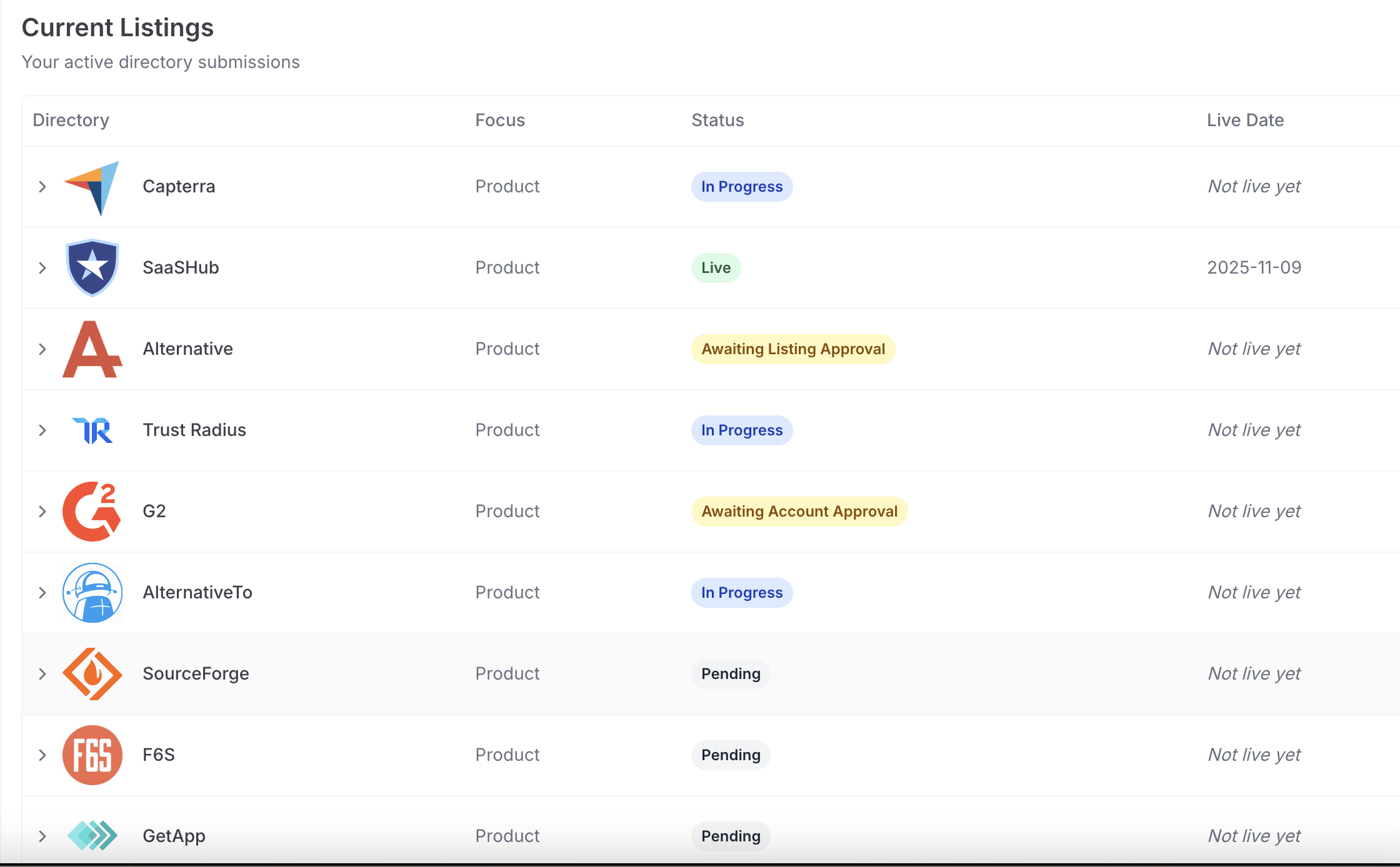Click the AlternativeTo blue round logo
1400x867 pixels.
point(92,593)
